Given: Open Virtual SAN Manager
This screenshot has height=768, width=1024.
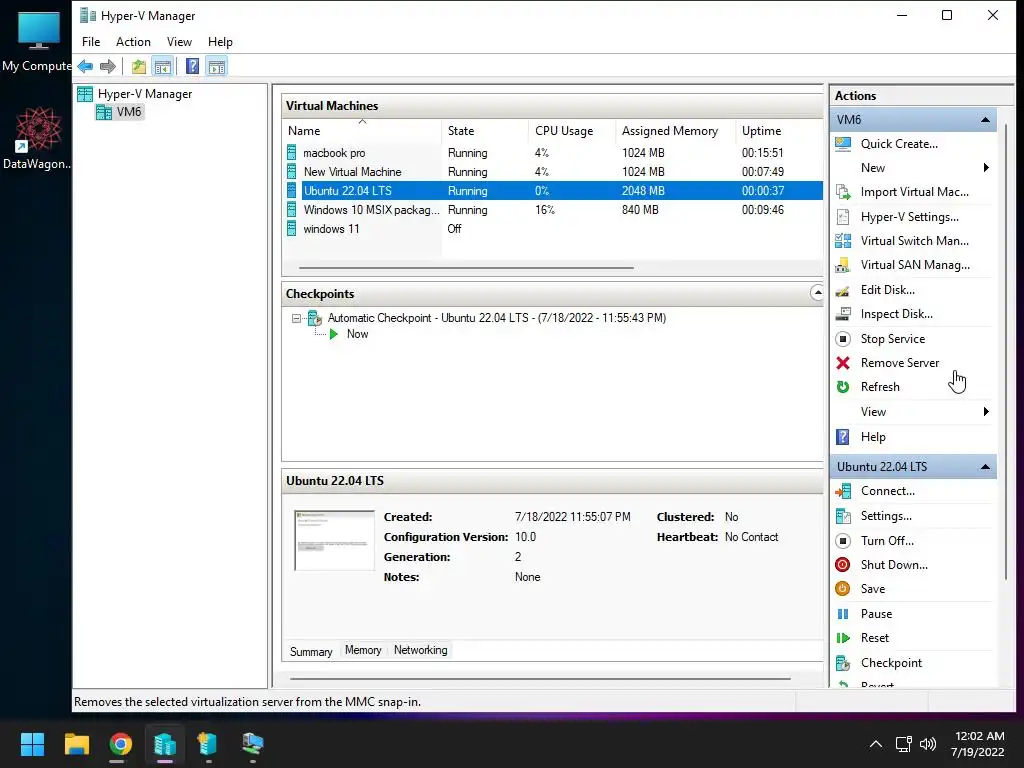Looking at the screenshot, I should 915,265.
